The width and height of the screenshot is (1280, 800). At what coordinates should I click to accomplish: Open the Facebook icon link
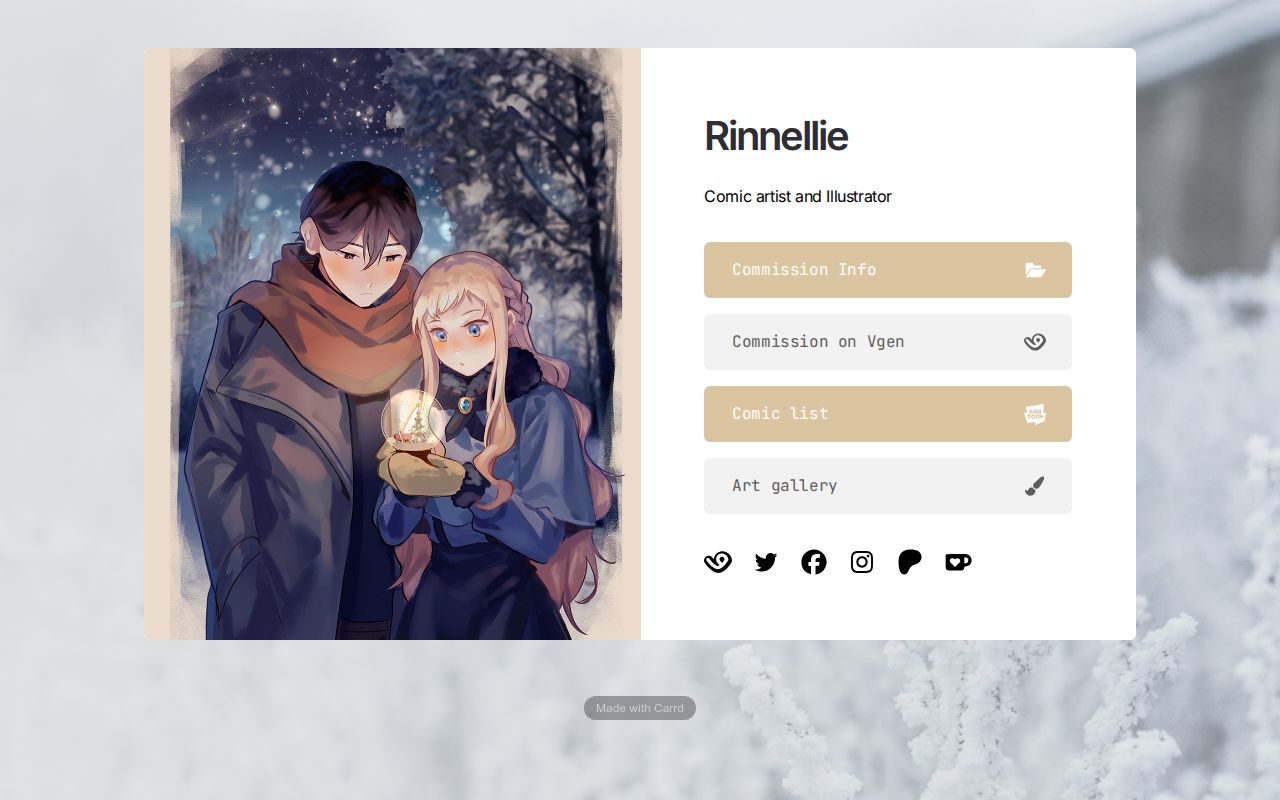(814, 562)
